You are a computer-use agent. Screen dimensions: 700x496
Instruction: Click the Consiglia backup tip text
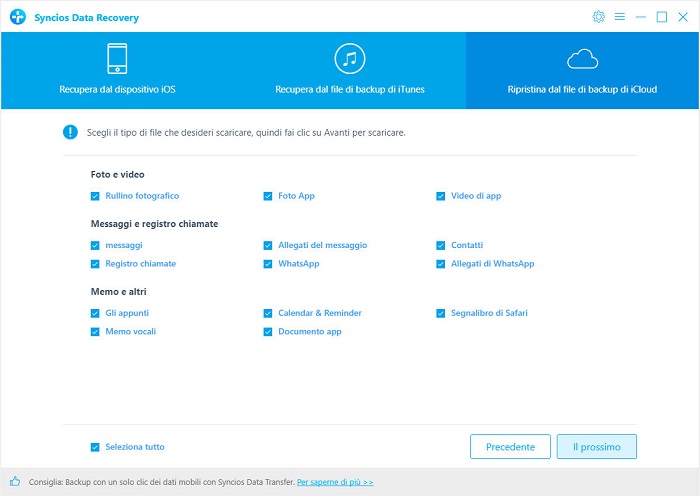(x=162, y=482)
